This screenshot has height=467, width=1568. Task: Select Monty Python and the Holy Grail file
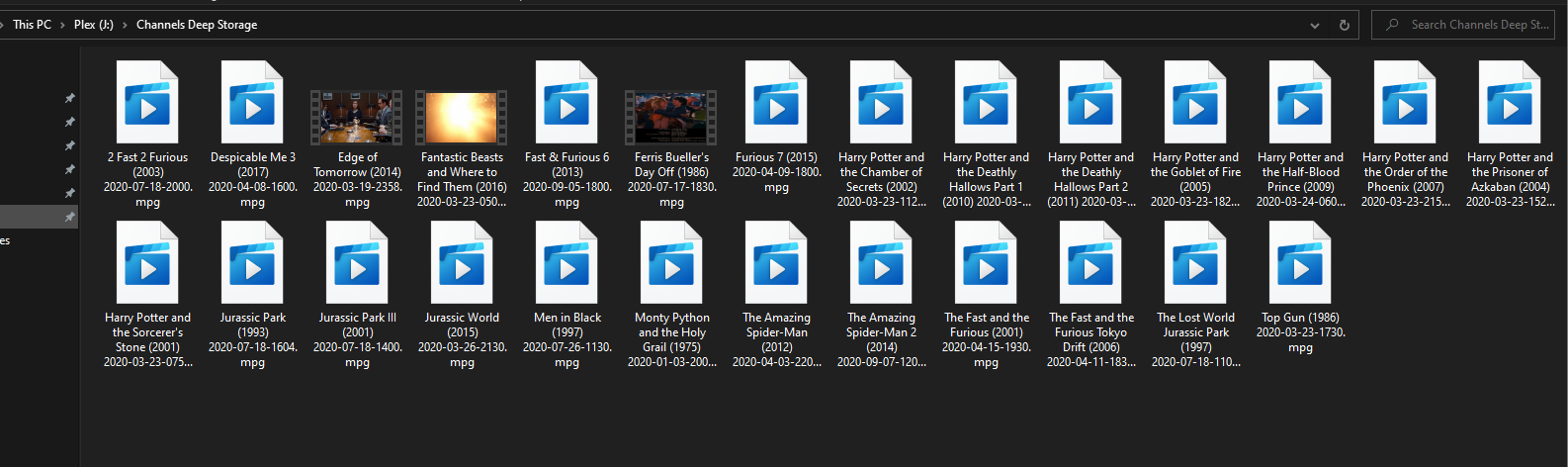click(671, 263)
